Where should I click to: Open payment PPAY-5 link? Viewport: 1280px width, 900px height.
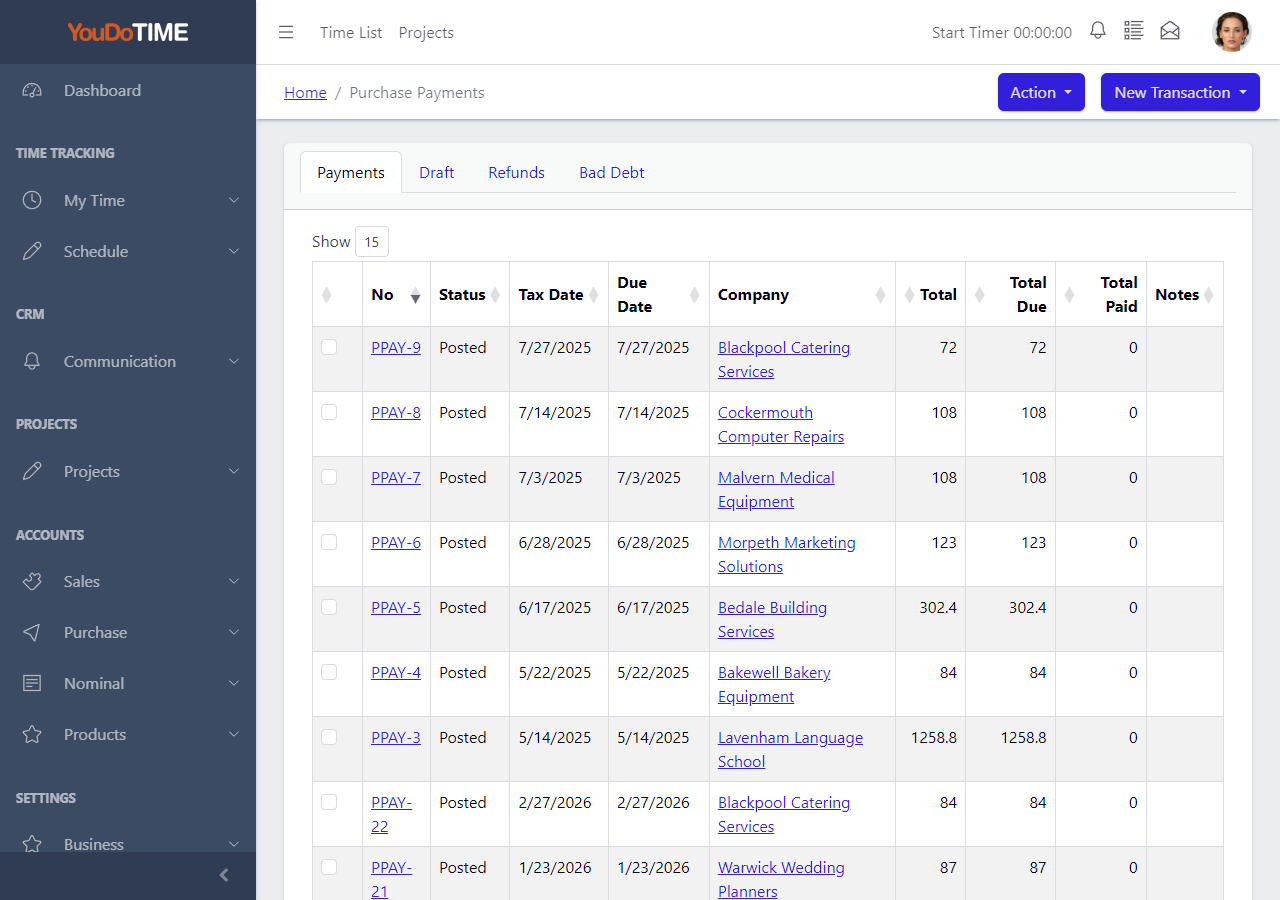[396, 607]
